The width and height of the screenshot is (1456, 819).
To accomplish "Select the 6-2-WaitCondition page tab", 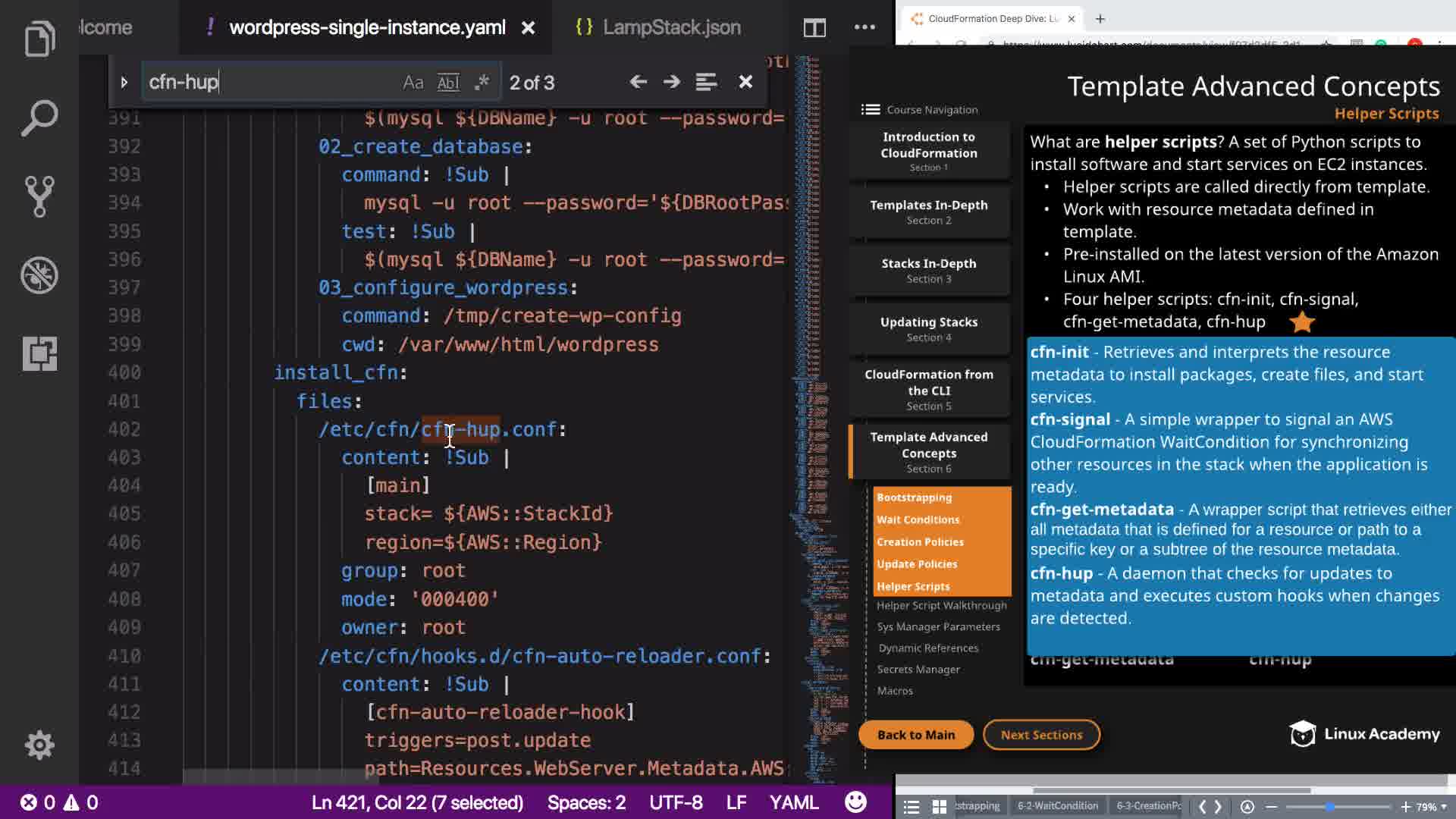I will pos(1057,806).
